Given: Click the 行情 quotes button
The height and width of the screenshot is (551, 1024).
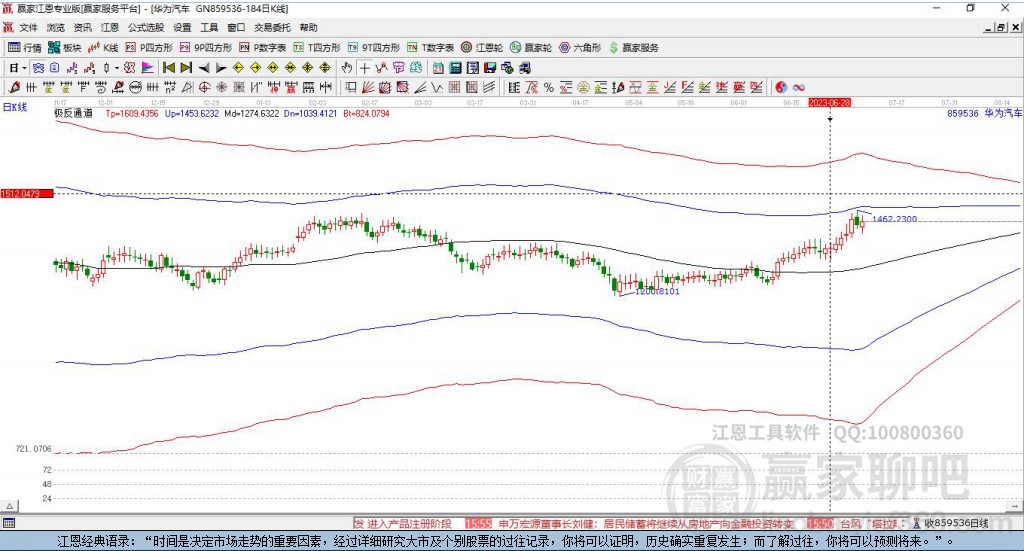Looking at the screenshot, I should 25,47.
